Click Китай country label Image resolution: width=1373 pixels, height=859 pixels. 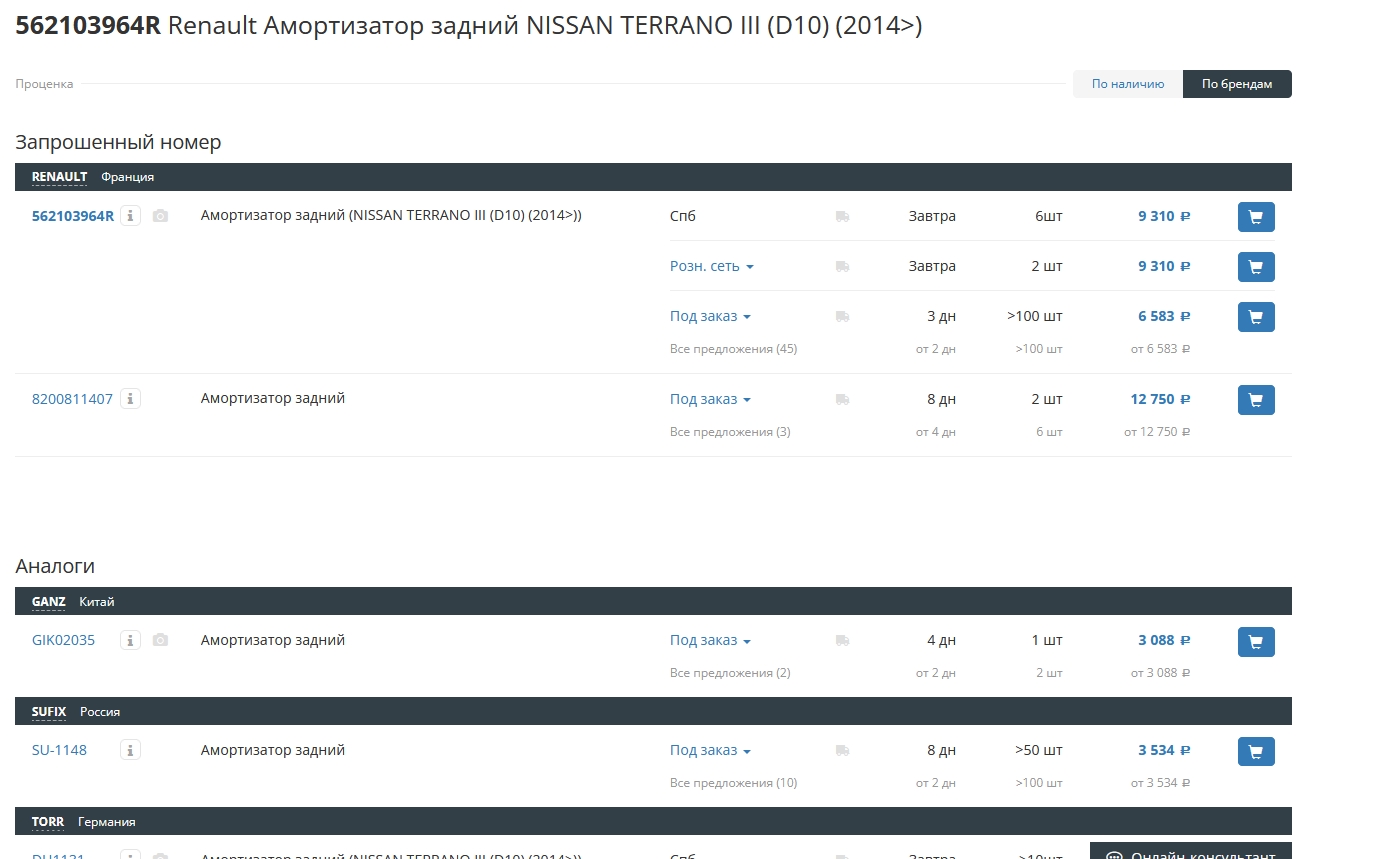(x=97, y=602)
